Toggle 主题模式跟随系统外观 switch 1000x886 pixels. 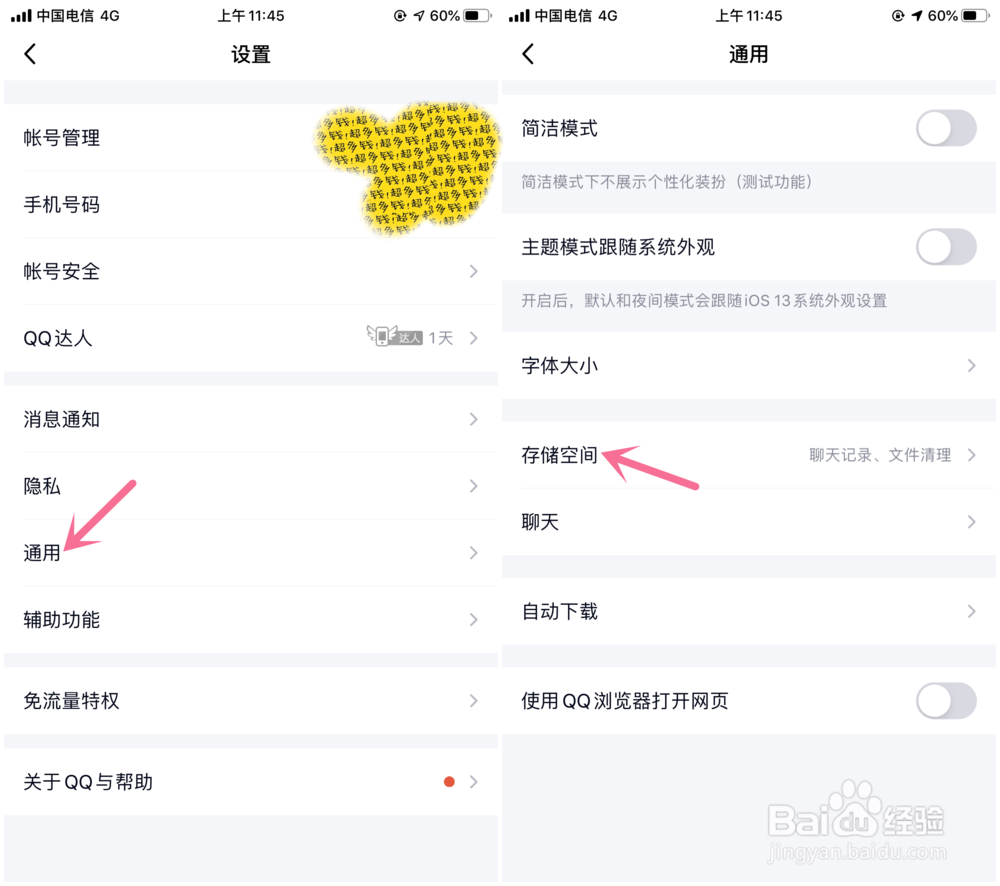tap(946, 247)
